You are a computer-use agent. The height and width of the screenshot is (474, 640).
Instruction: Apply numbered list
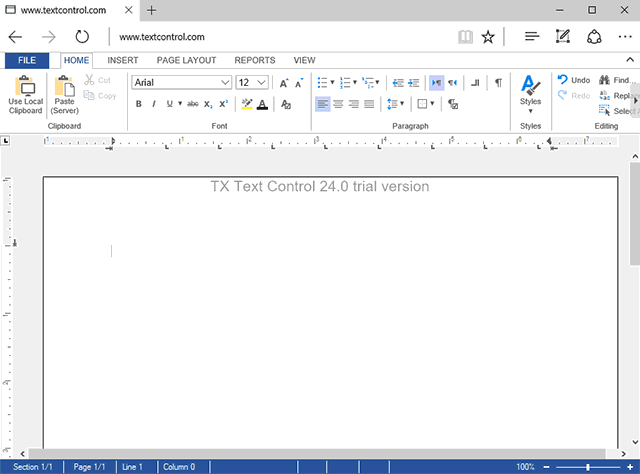click(345, 83)
